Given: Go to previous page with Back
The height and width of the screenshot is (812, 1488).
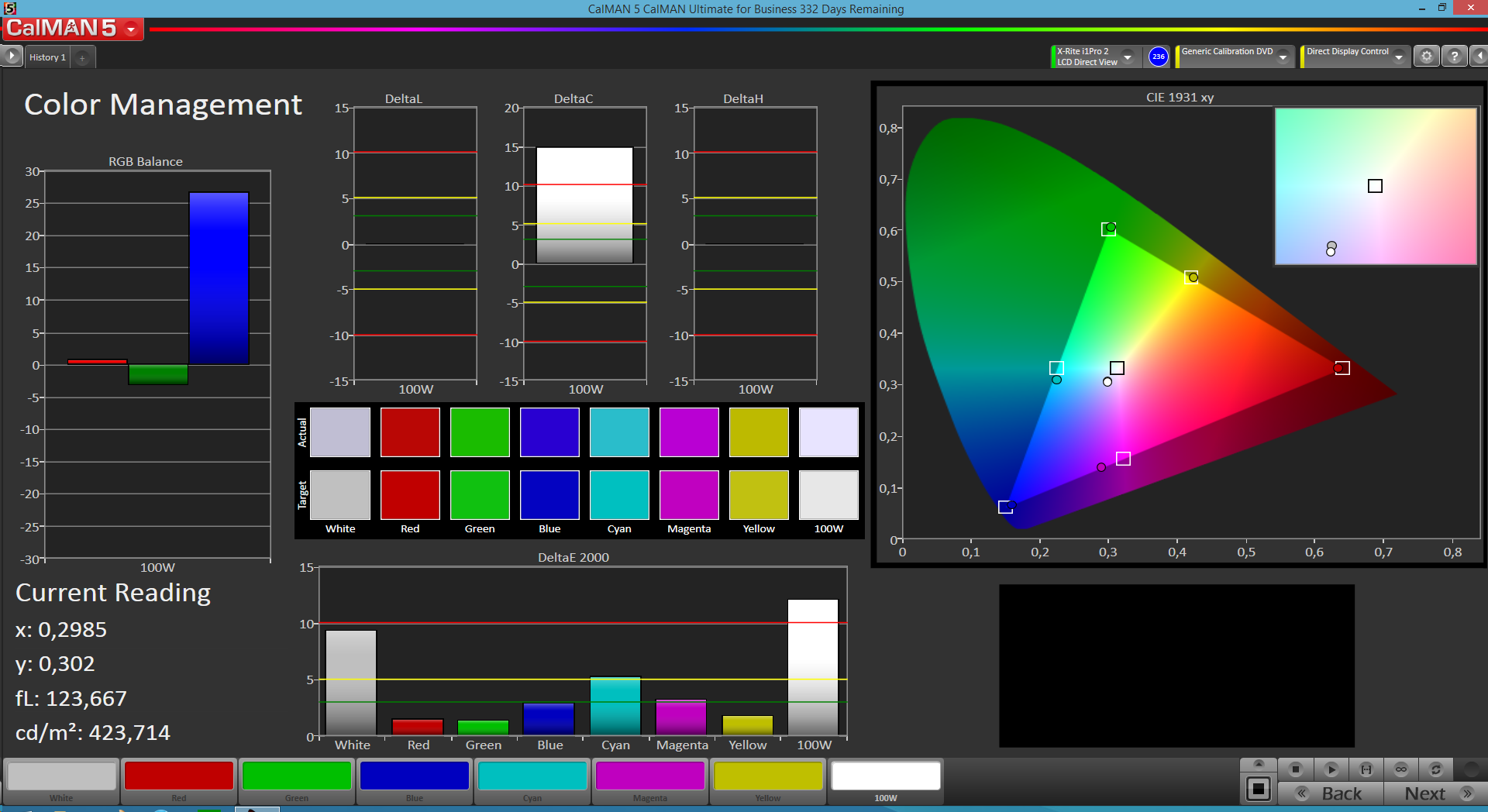Looking at the screenshot, I should pyautogui.click(x=1331, y=793).
